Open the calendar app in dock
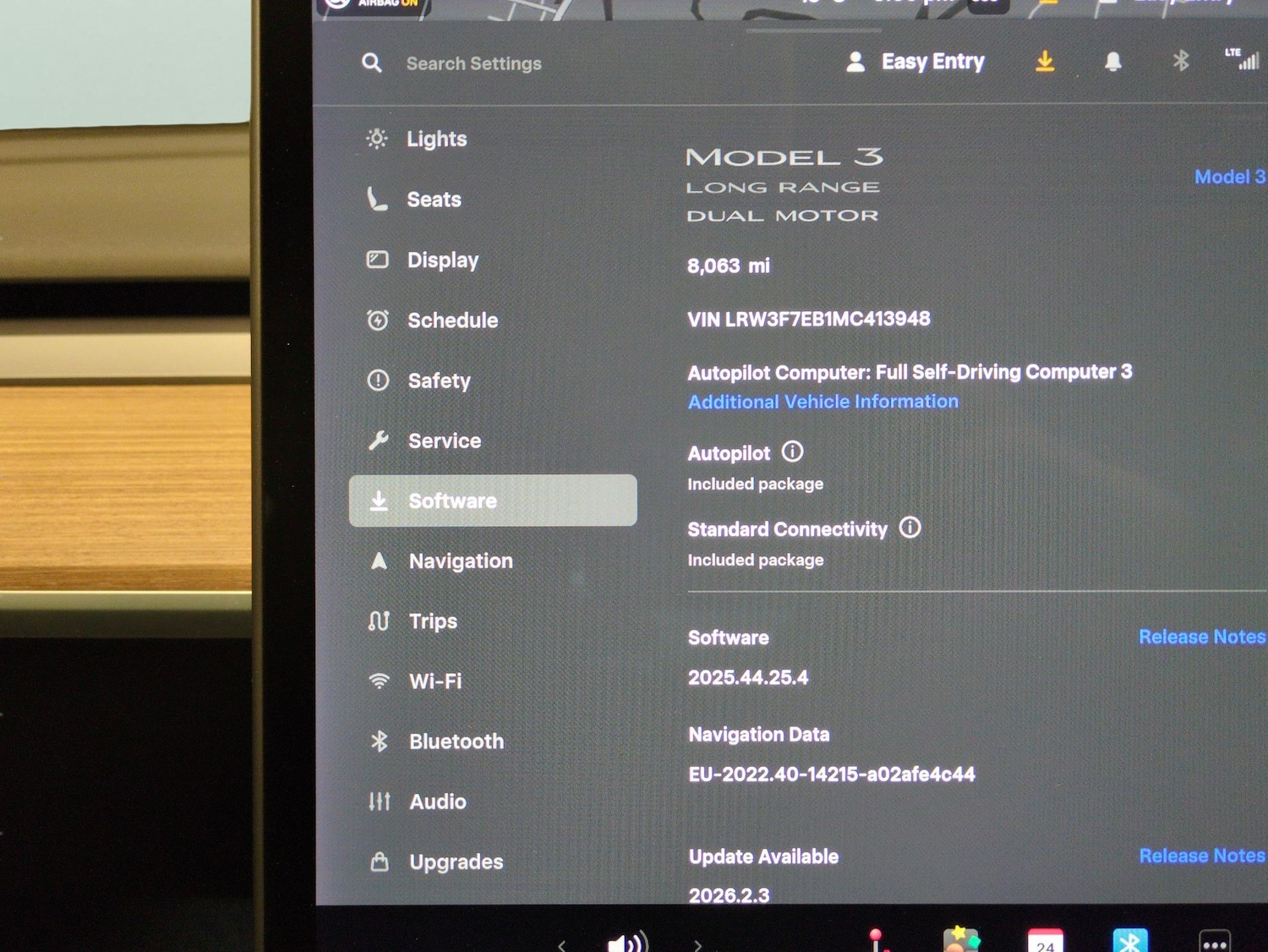The height and width of the screenshot is (952, 1268). coord(1045,941)
